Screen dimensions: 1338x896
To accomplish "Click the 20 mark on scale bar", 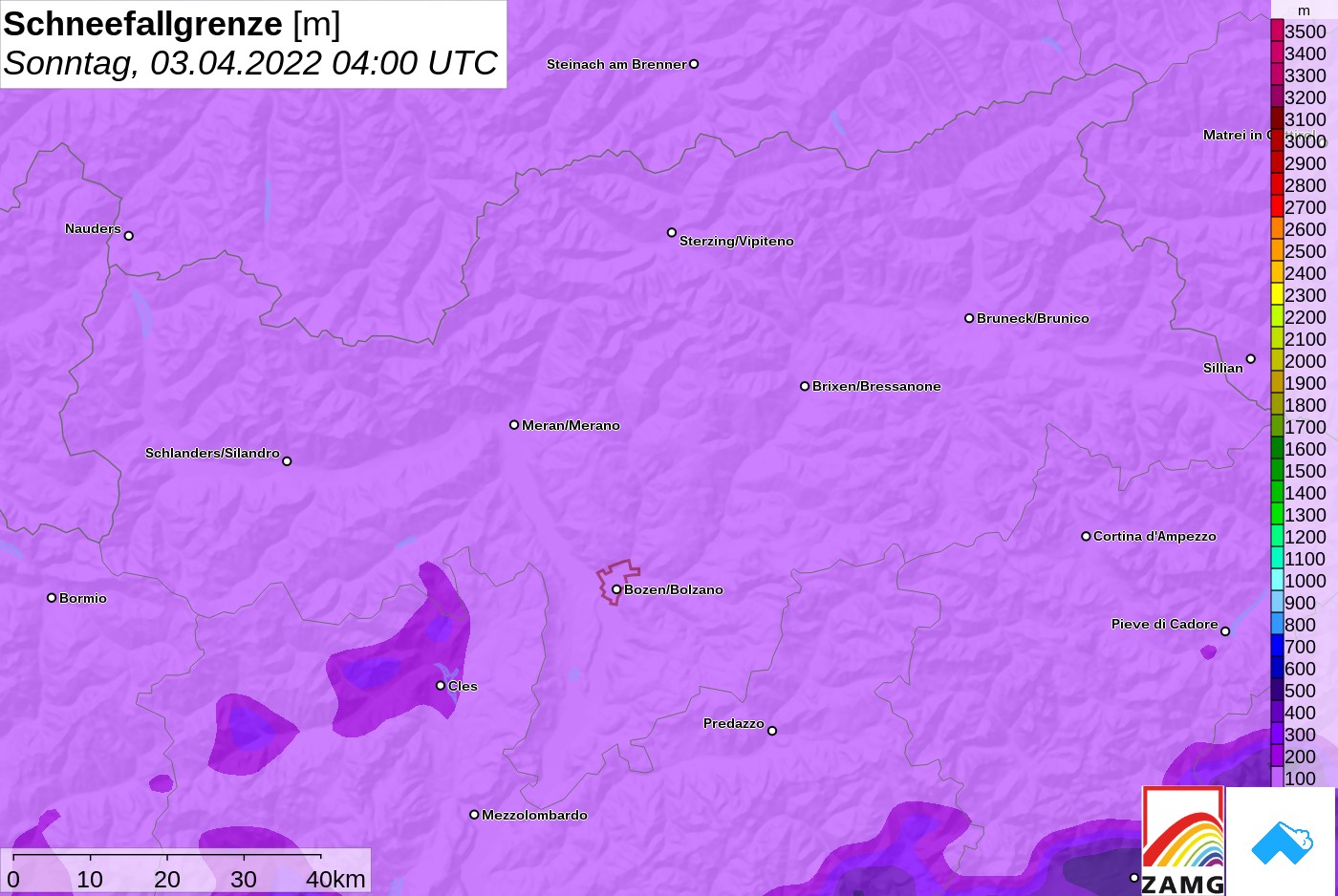I will point(167,879).
